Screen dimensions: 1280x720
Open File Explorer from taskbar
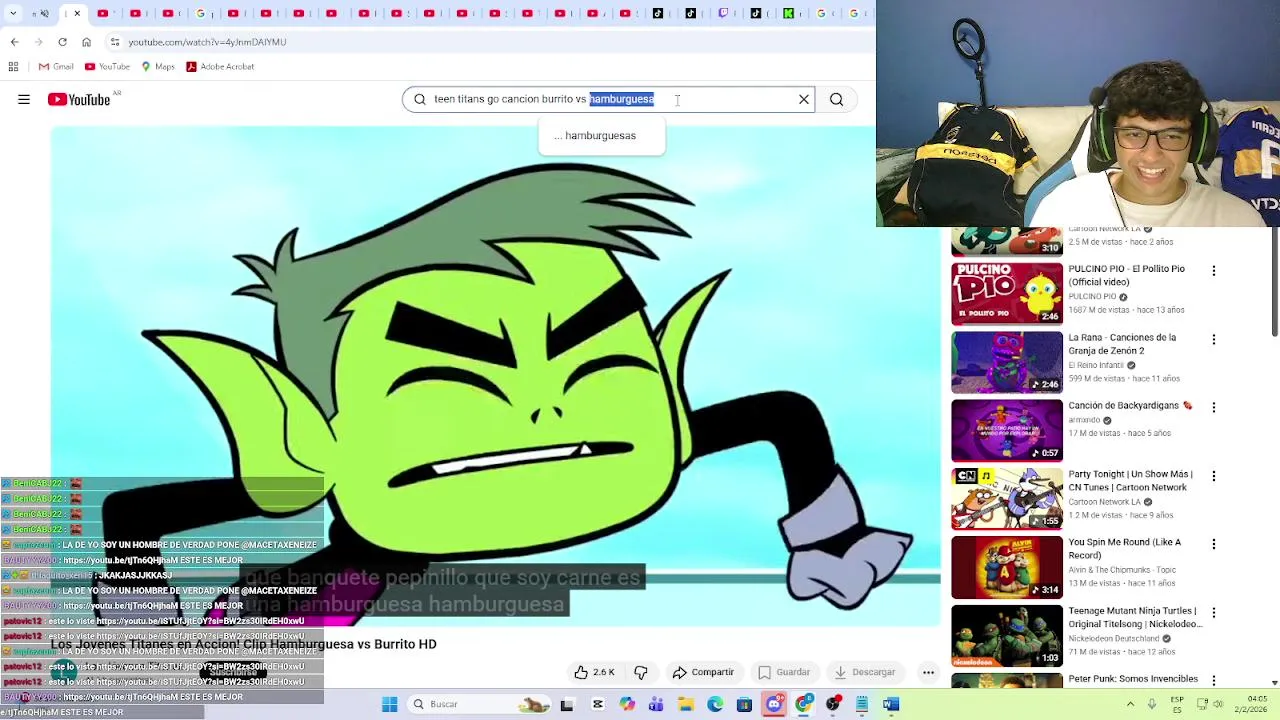(686, 704)
